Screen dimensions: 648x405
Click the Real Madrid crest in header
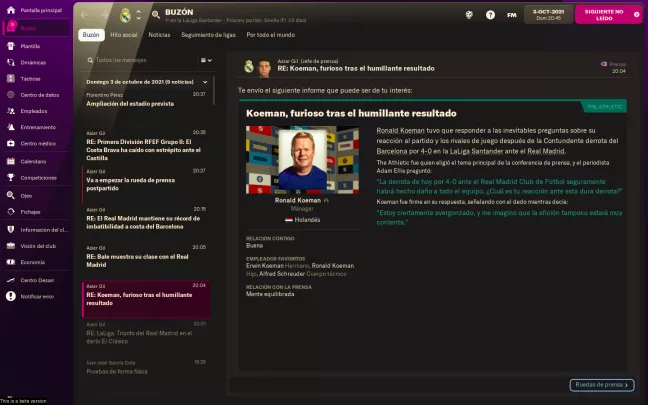click(x=125, y=16)
